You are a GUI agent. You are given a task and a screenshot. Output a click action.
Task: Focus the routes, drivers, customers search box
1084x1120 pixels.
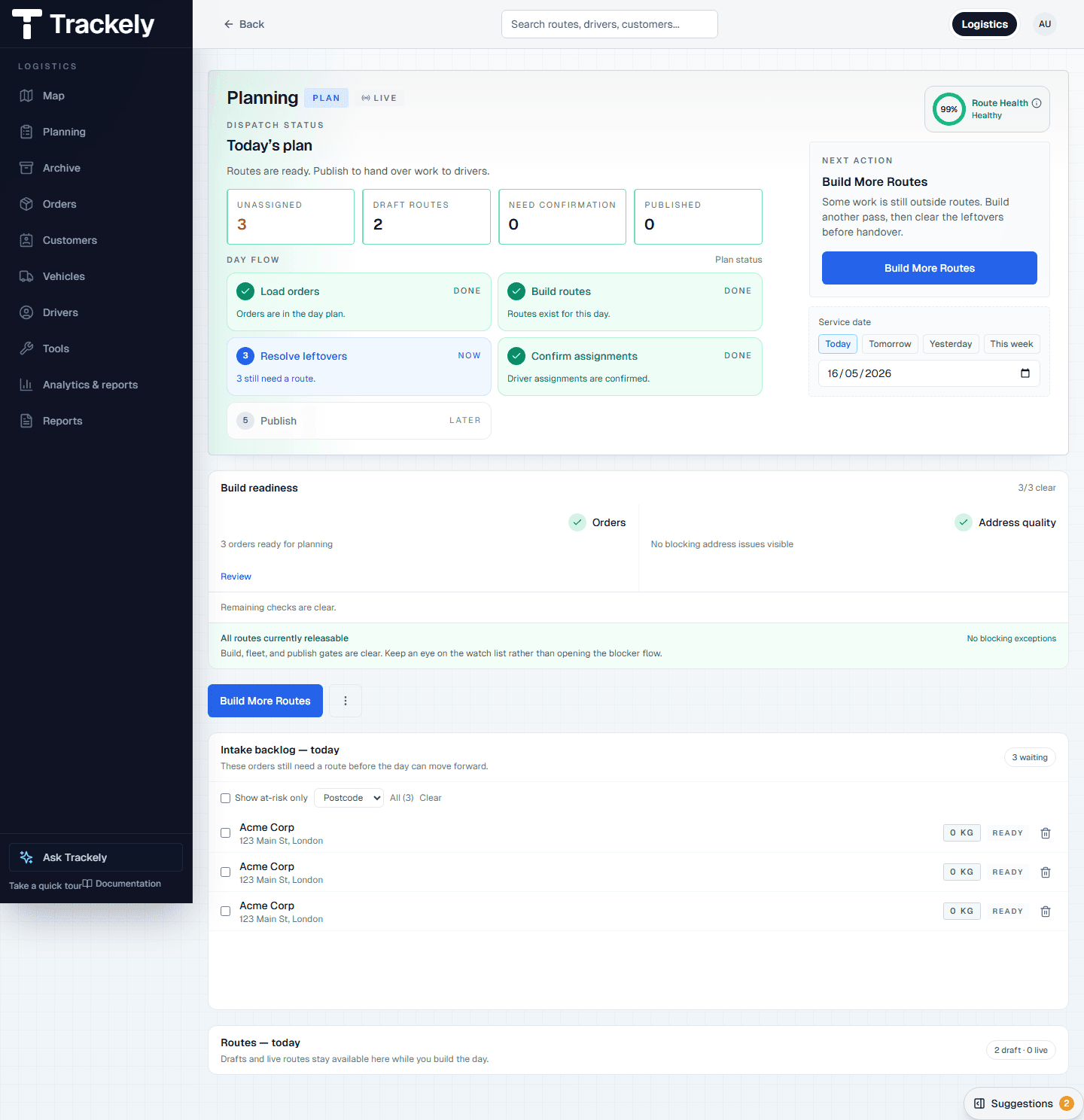click(x=610, y=24)
